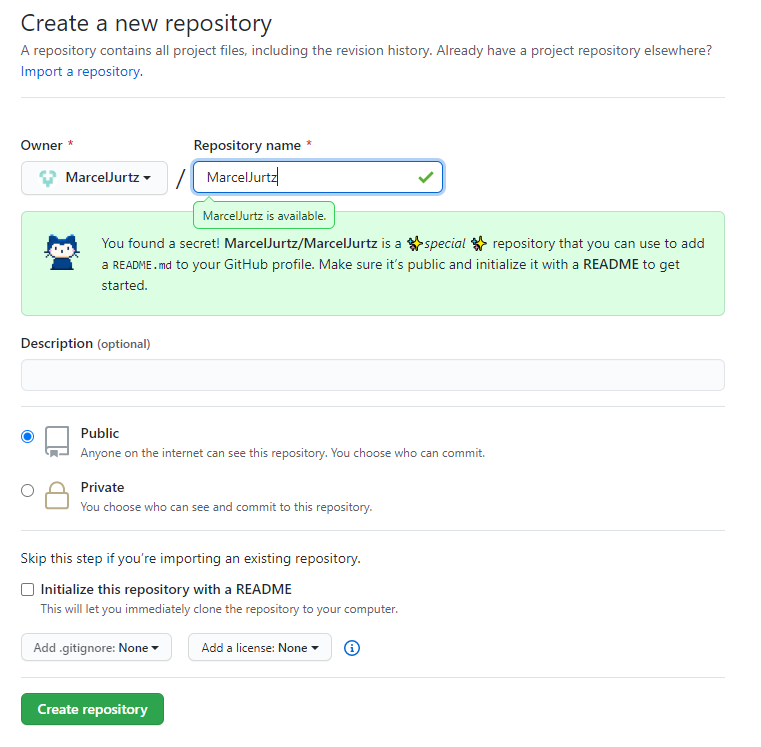Open the Add a license dropdown
Viewport: 761px width, 747px height.
260,647
